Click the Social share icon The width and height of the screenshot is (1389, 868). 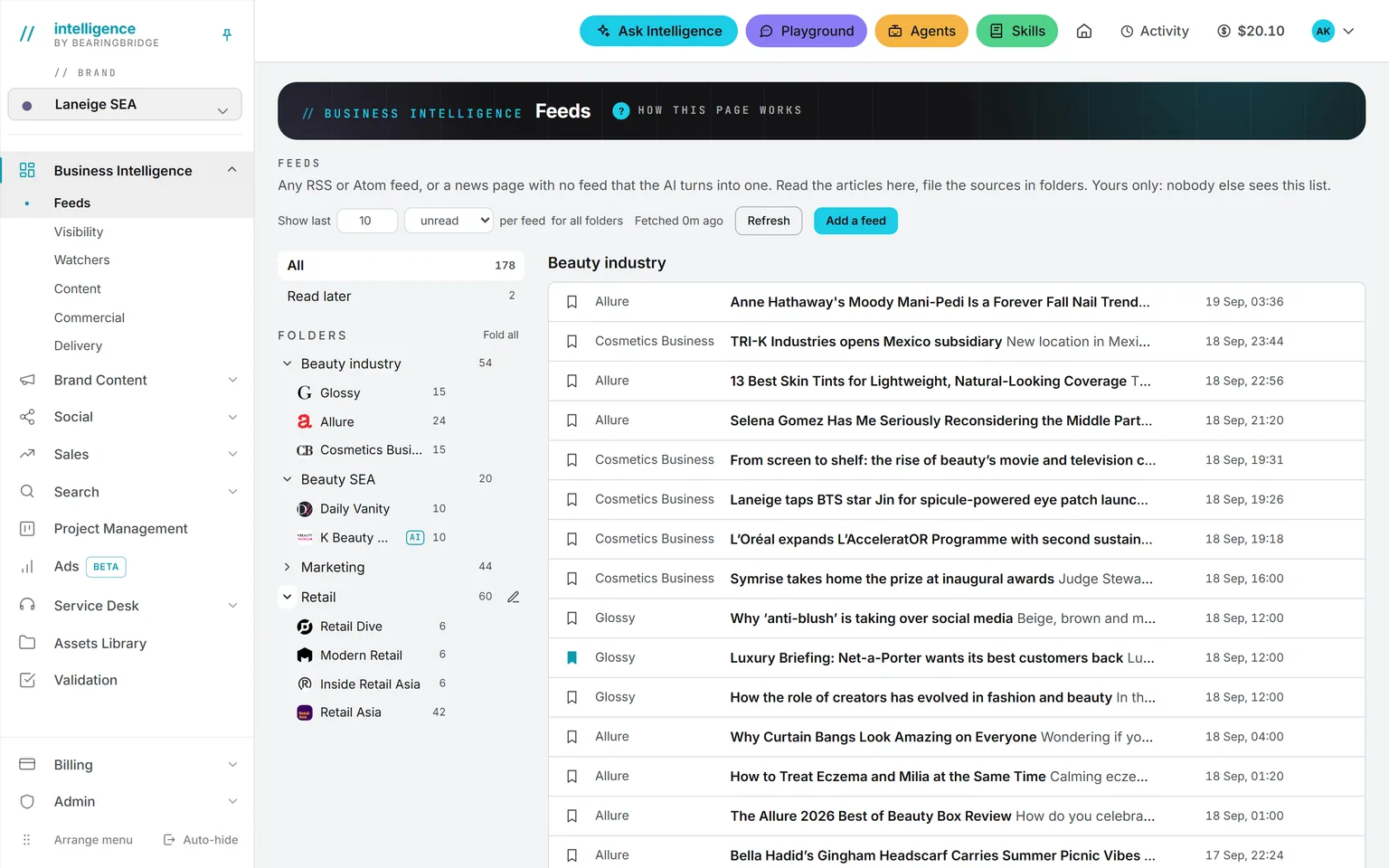tap(27, 417)
